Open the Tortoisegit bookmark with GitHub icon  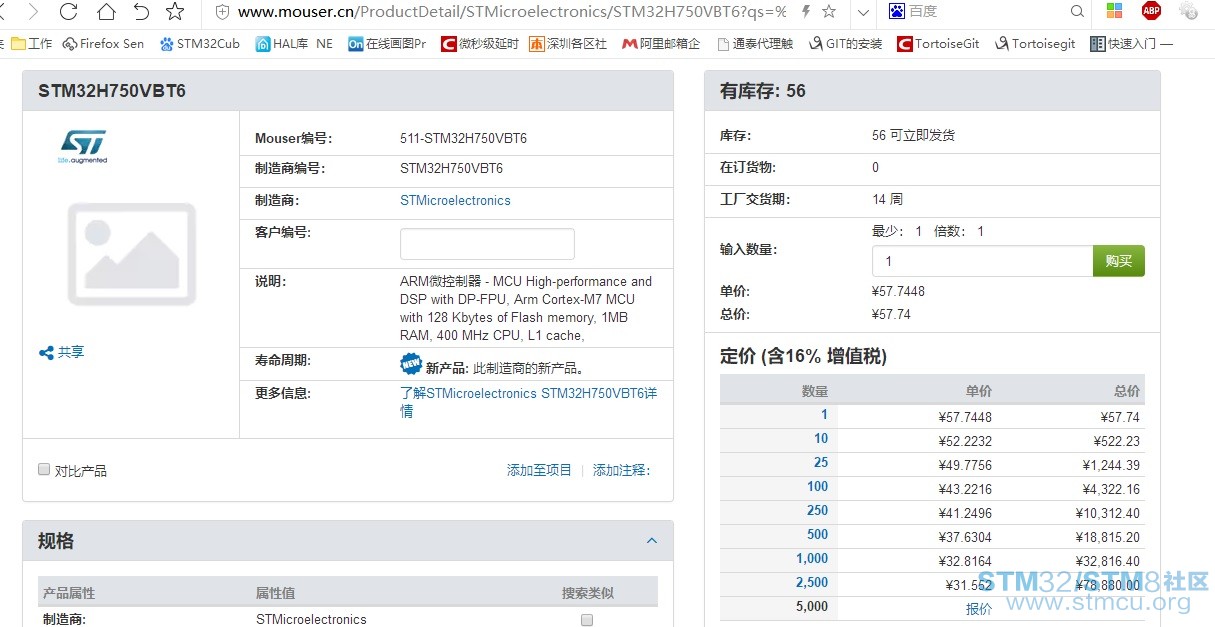tap(1035, 44)
